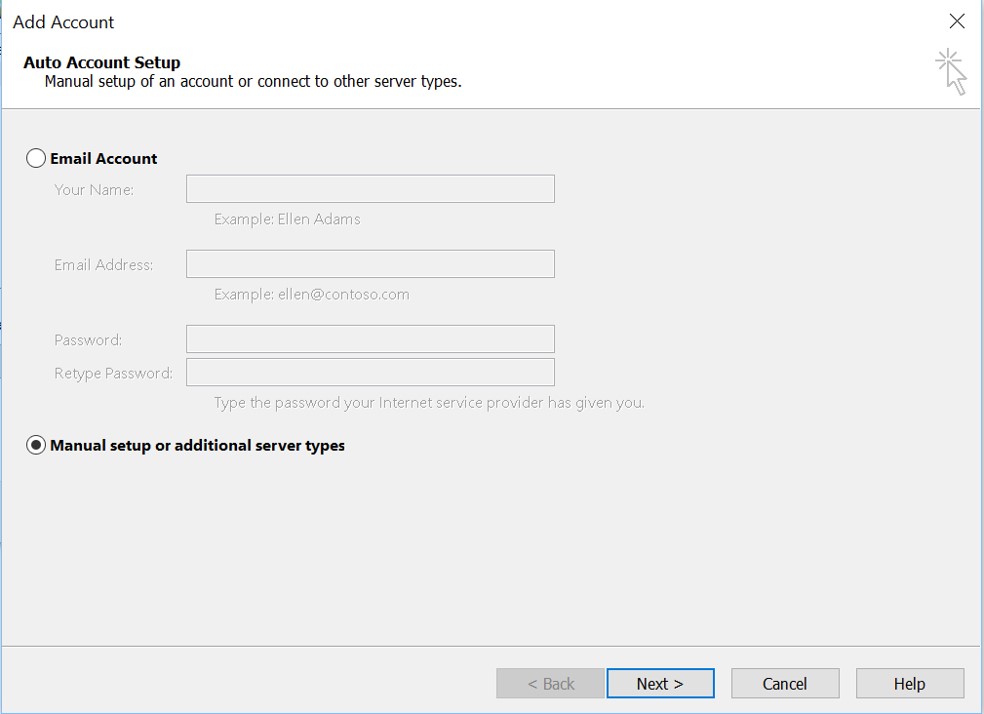This screenshot has width=984, height=714.
Task: Click the "Retype Password:" field label
Action: [x=114, y=373]
